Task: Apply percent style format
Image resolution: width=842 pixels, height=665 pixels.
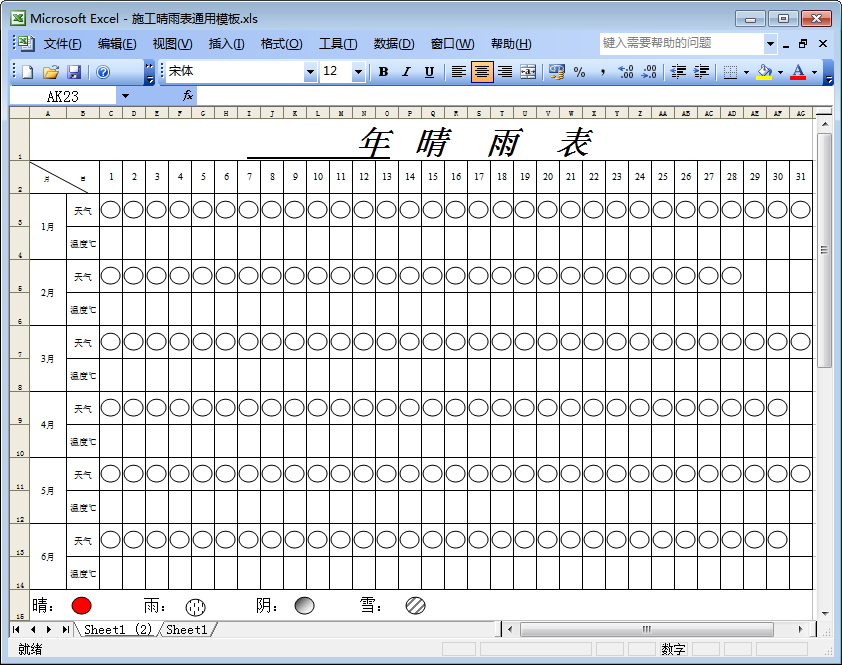Action: 579,72
